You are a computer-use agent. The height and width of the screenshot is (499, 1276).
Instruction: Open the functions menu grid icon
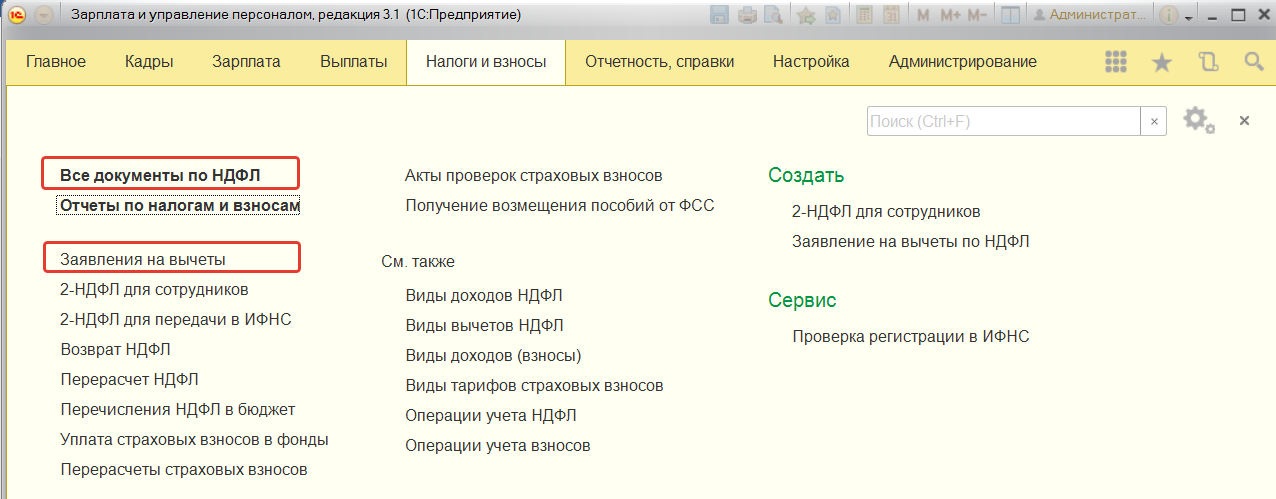[x=1116, y=62]
